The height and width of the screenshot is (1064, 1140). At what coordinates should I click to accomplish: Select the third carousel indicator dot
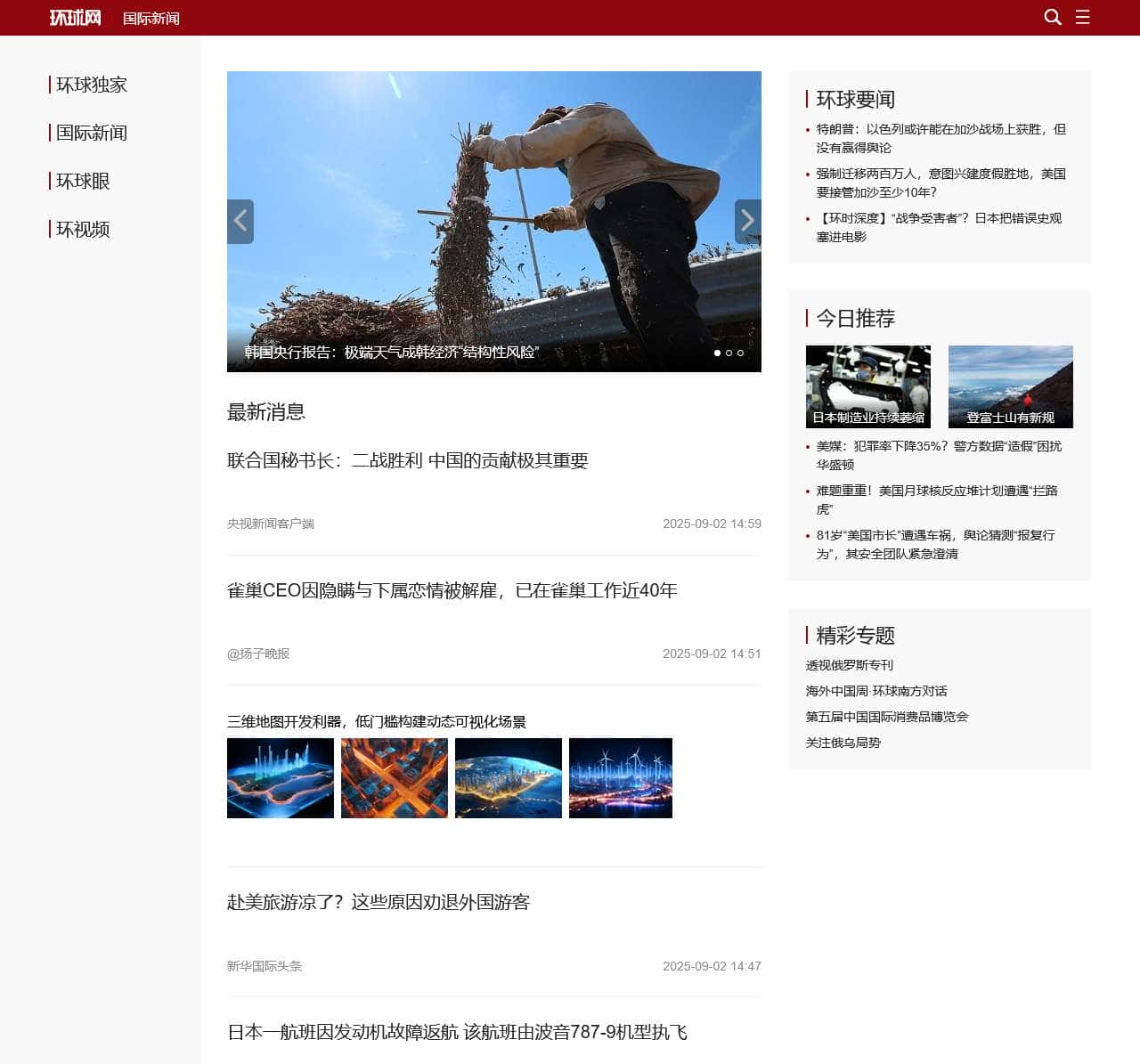740,353
